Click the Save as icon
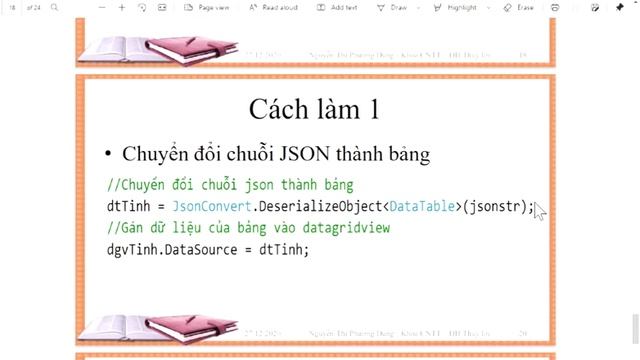The width and height of the screenshot is (640, 360). [595, 7]
